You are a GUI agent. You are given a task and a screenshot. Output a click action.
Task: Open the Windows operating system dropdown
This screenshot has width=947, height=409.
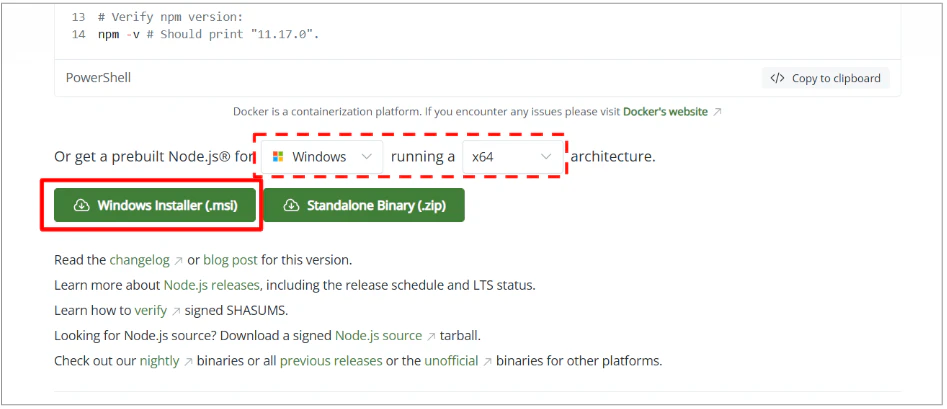click(323, 157)
